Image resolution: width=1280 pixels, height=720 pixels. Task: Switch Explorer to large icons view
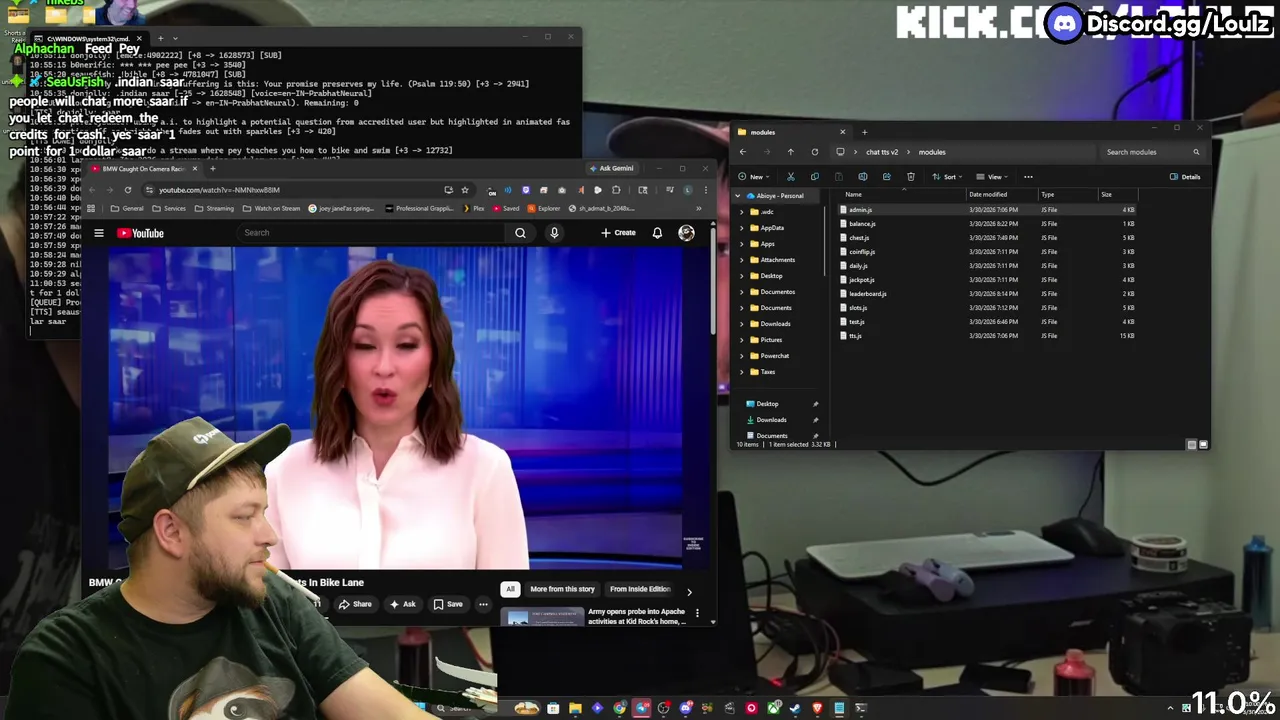(x=1203, y=444)
